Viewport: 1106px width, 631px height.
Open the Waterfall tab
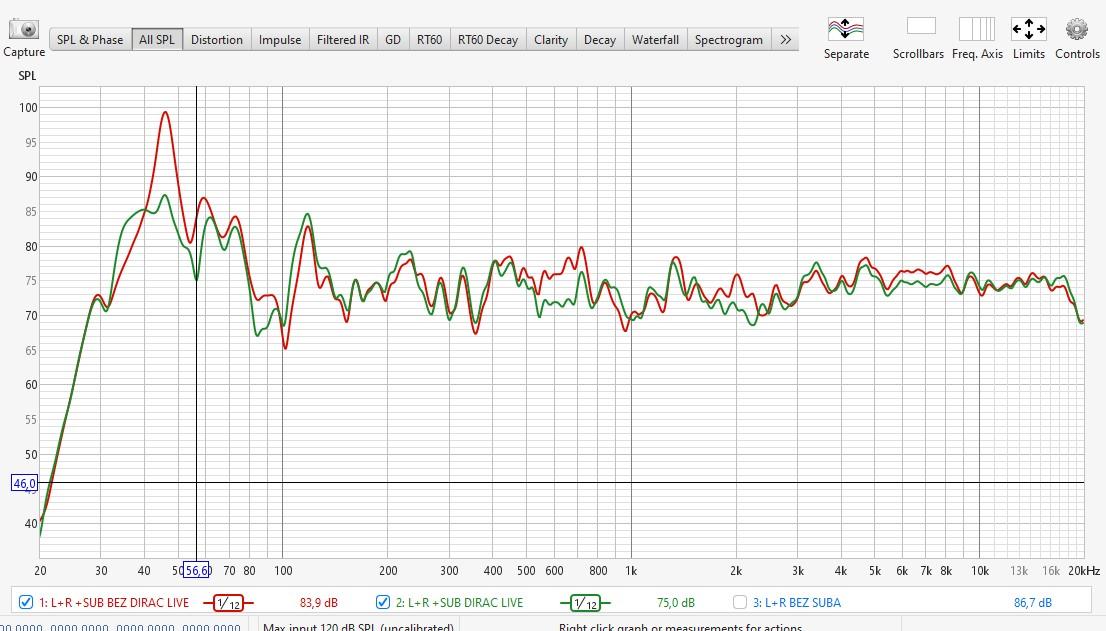pyautogui.click(x=655, y=40)
